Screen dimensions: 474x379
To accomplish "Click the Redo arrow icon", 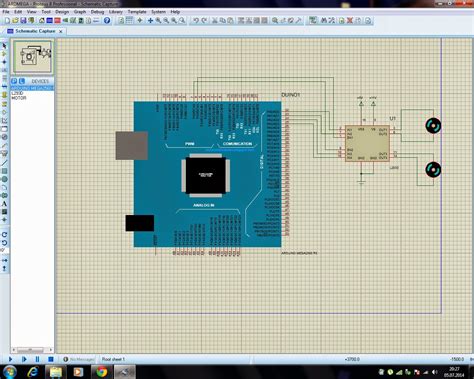I will (x=204, y=21).
